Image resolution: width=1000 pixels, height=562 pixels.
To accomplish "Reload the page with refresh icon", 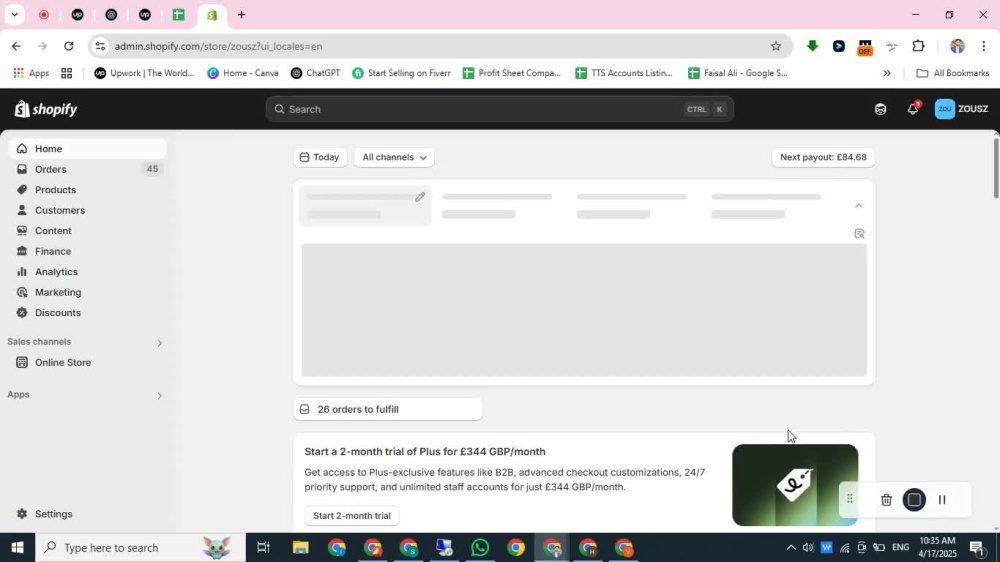I will click(x=68, y=46).
